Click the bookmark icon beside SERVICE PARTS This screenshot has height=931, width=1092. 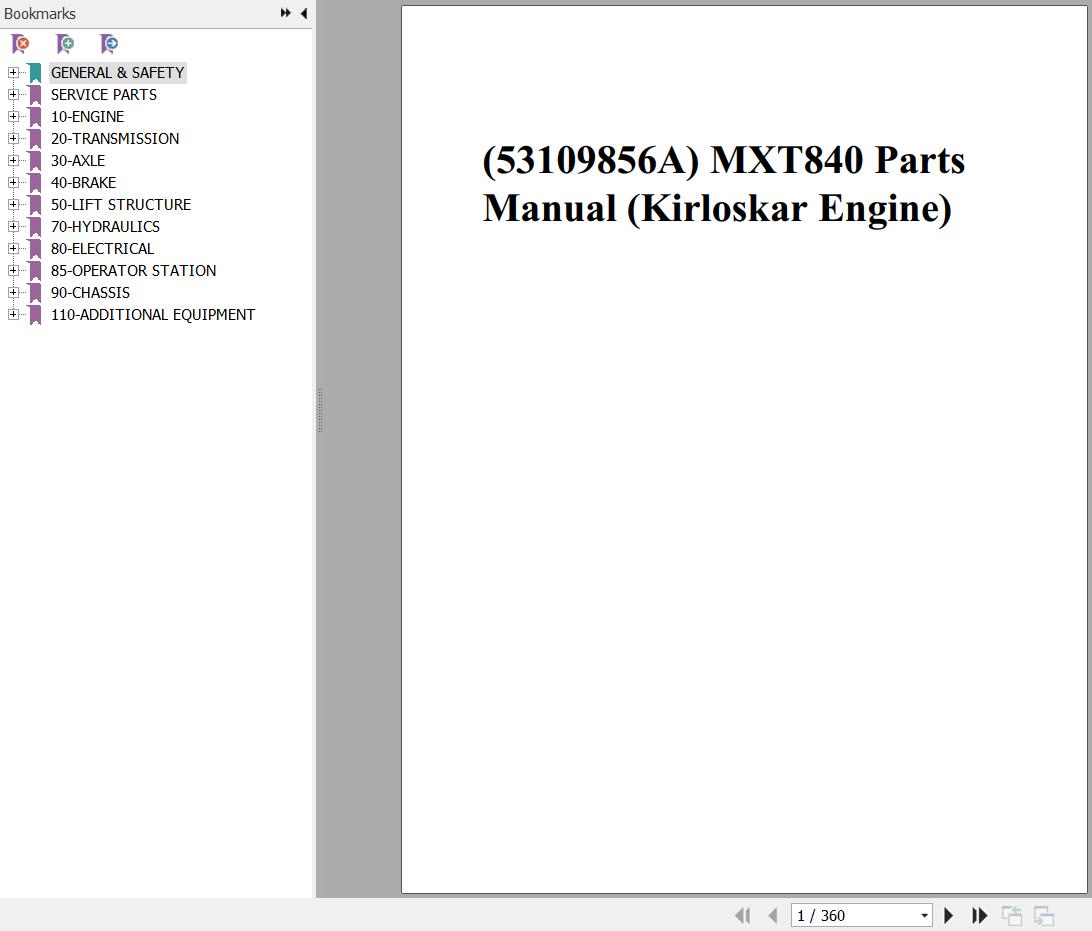tap(35, 95)
